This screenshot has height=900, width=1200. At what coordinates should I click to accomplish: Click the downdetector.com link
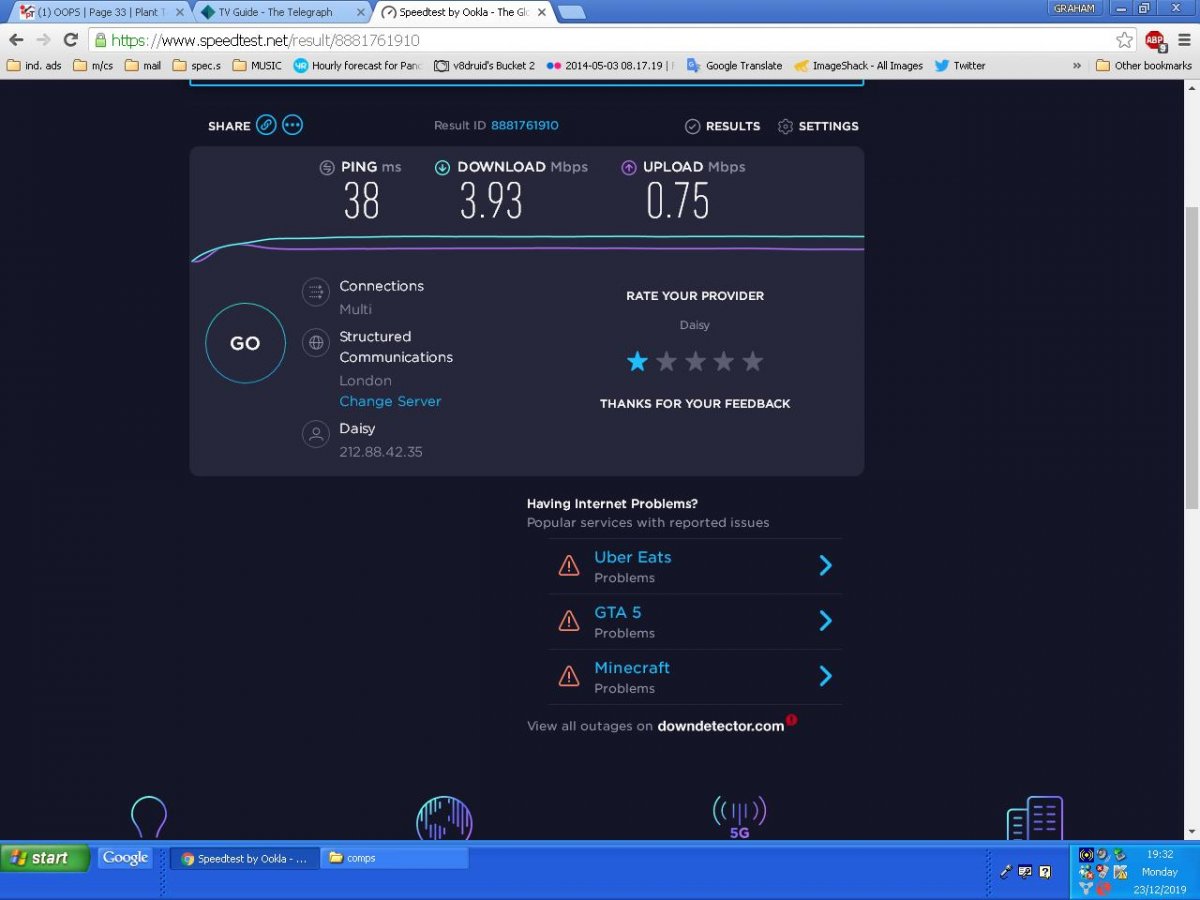pyautogui.click(x=721, y=726)
